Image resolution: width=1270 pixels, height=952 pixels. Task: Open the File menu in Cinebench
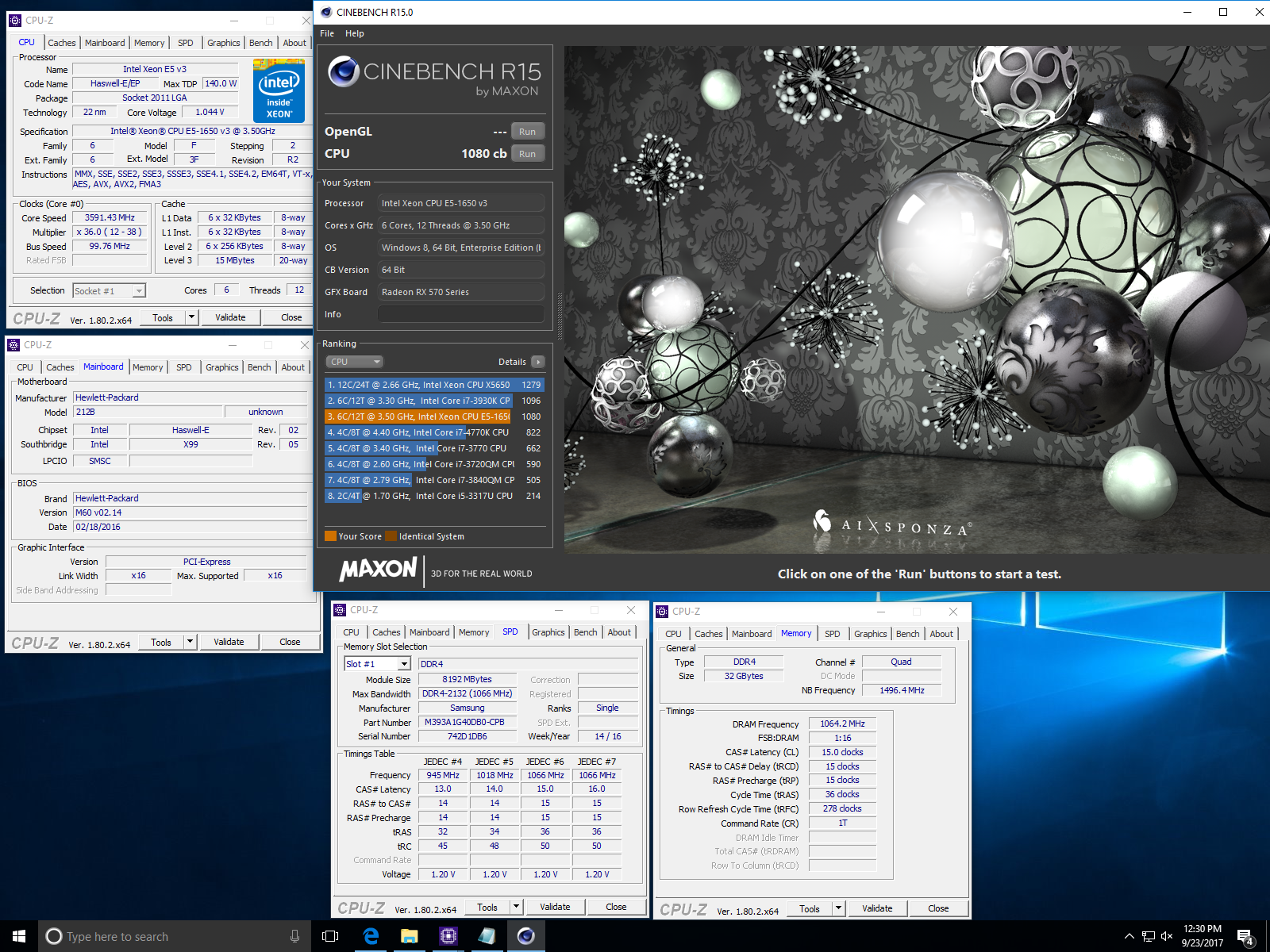(327, 33)
